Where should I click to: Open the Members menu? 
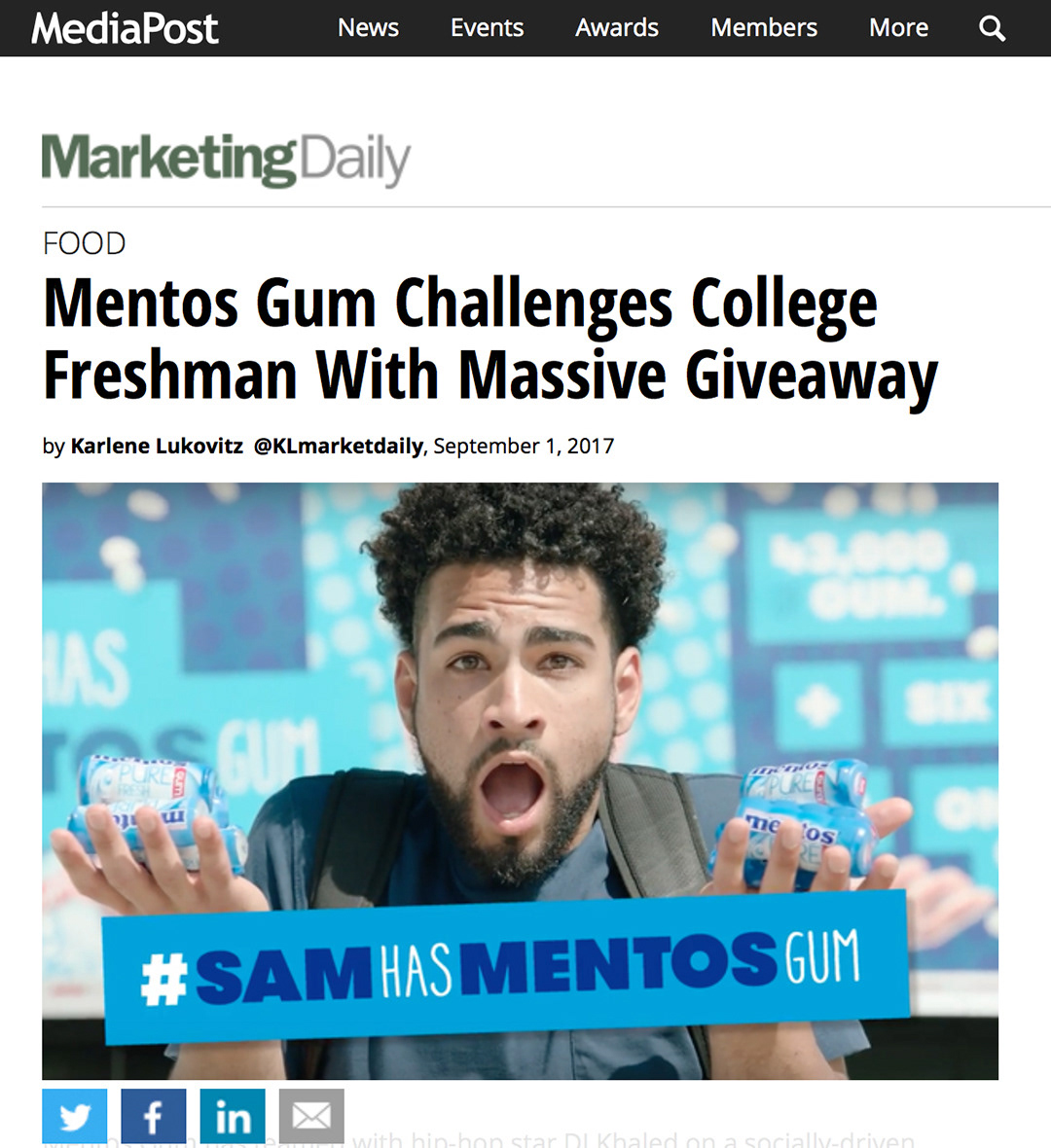[x=764, y=28]
